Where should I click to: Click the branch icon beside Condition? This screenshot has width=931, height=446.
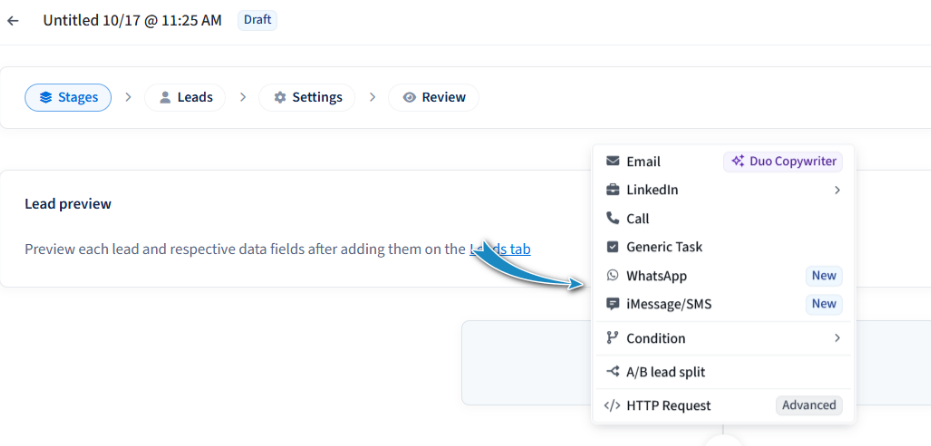[612, 338]
